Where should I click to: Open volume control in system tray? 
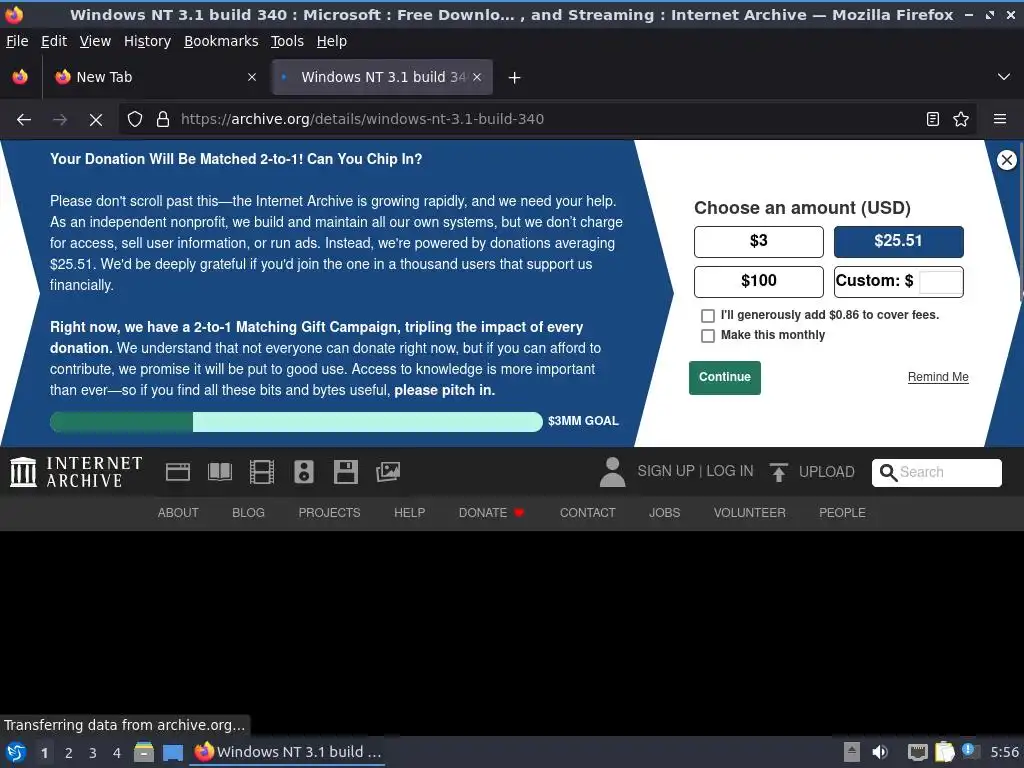880,752
